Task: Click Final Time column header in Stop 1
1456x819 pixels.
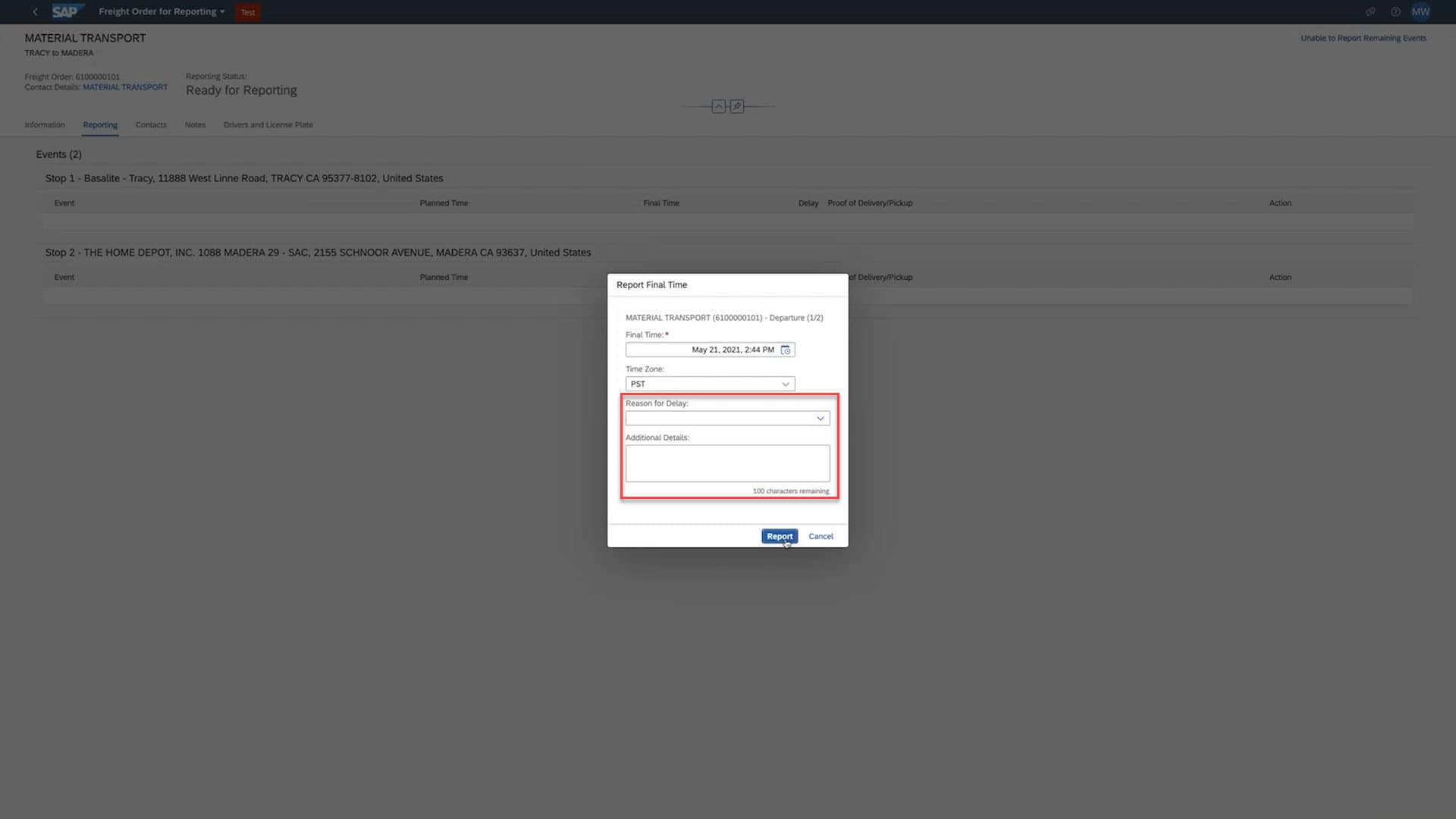Action: pyautogui.click(x=661, y=203)
